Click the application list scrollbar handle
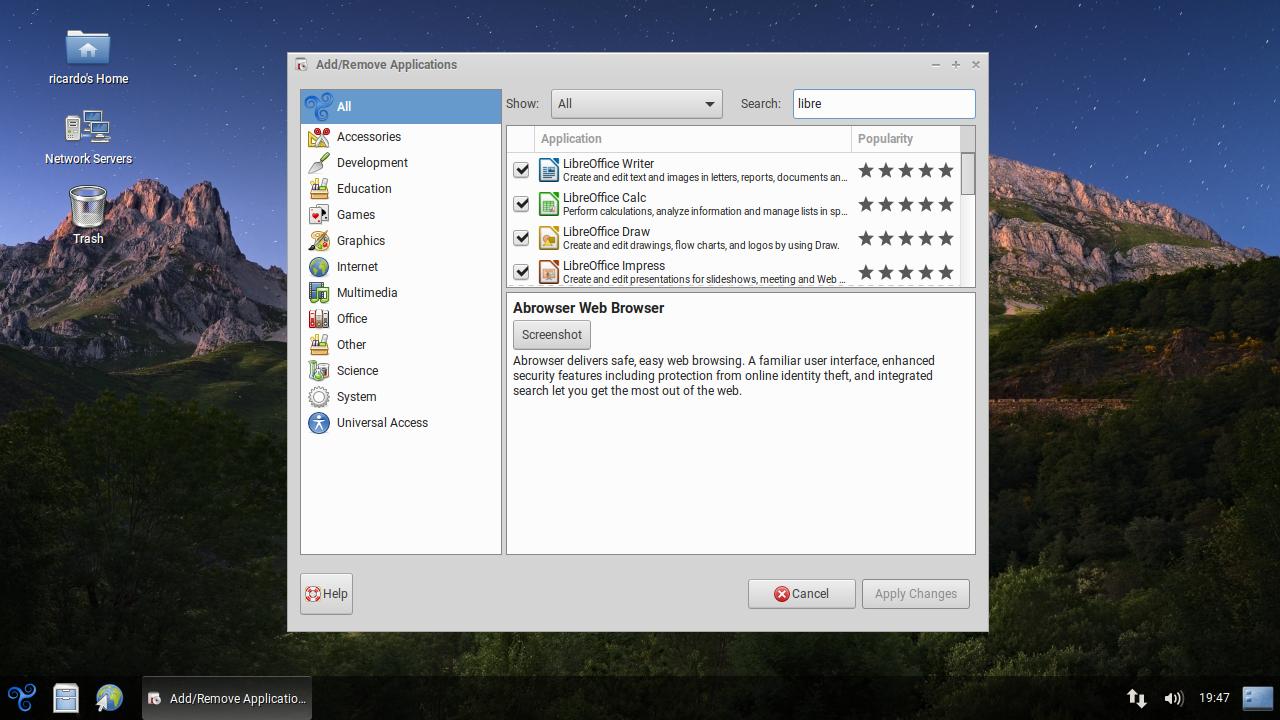 coord(967,174)
